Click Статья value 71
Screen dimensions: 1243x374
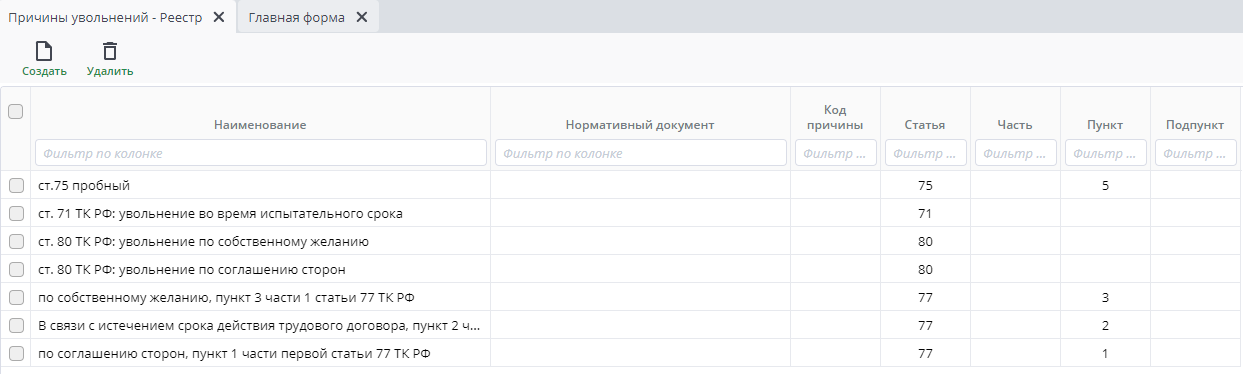pyautogui.click(x=925, y=213)
